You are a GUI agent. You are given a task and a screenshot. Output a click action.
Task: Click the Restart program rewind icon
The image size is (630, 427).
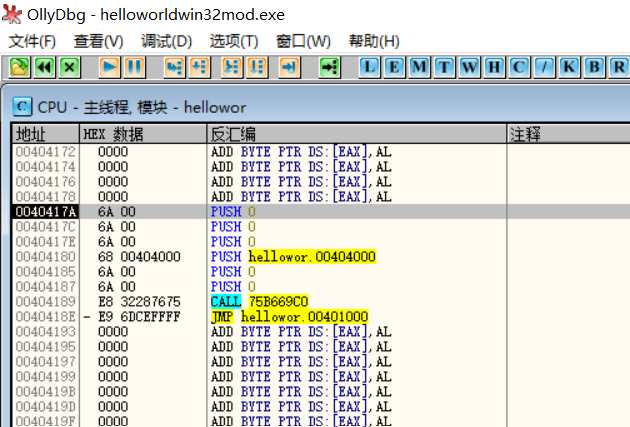(45, 67)
